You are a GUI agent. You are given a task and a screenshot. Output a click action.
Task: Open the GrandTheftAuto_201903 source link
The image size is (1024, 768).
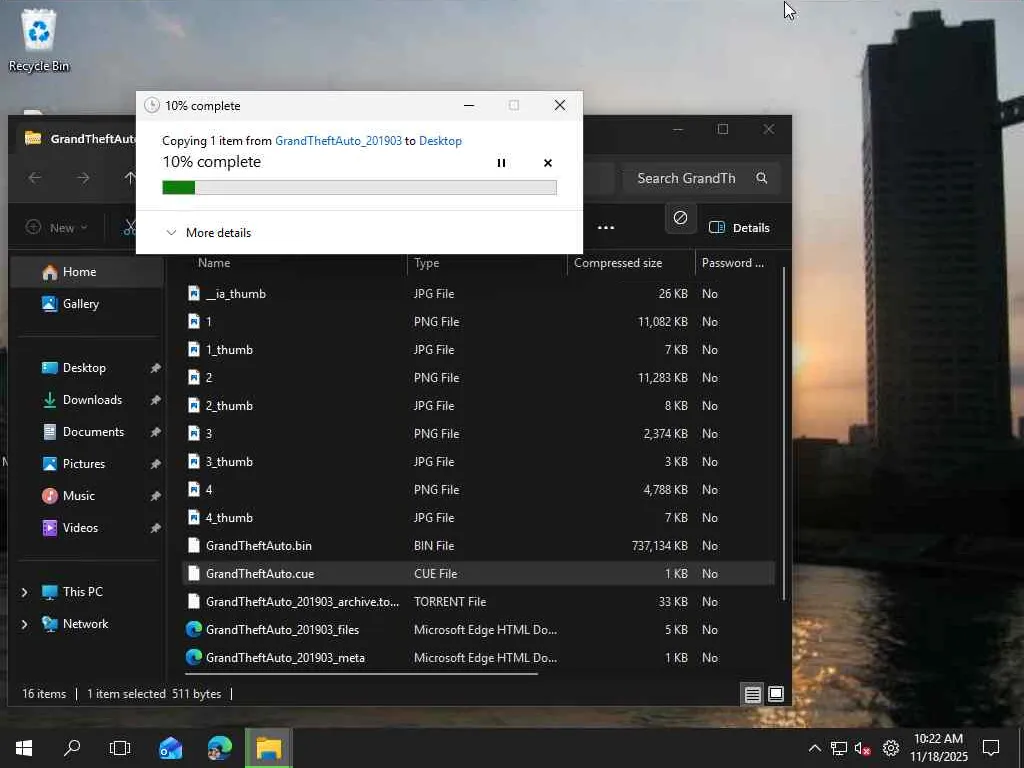click(338, 140)
